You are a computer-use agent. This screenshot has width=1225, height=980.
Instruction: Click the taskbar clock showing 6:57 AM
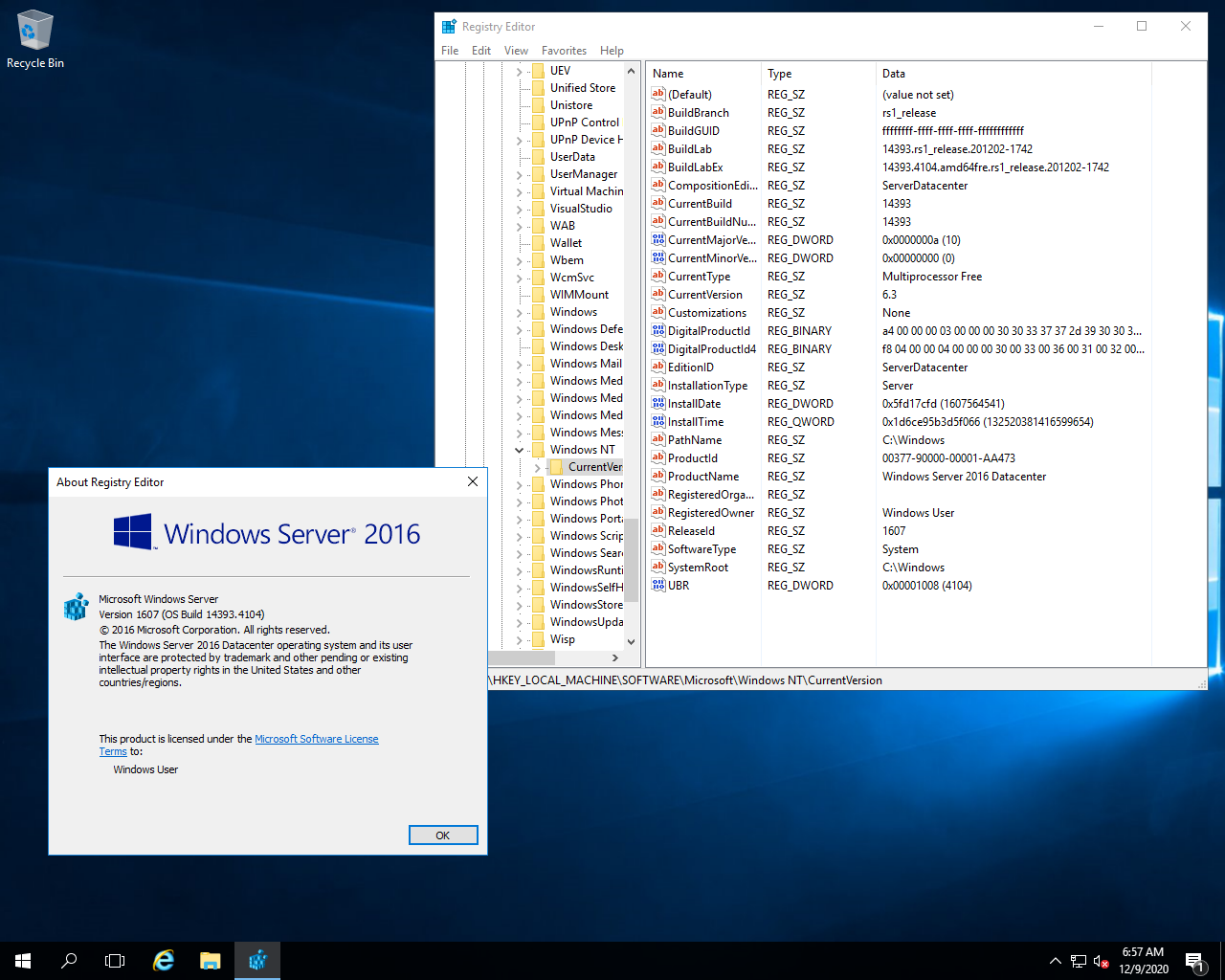tap(1144, 961)
